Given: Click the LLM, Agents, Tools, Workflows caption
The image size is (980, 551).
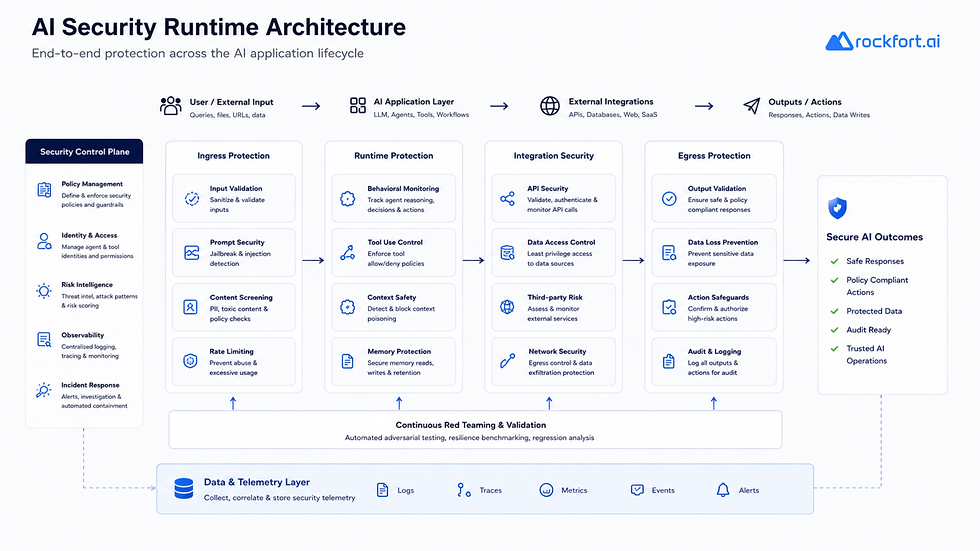Looking at the screenshot, I should click(421, 115).
